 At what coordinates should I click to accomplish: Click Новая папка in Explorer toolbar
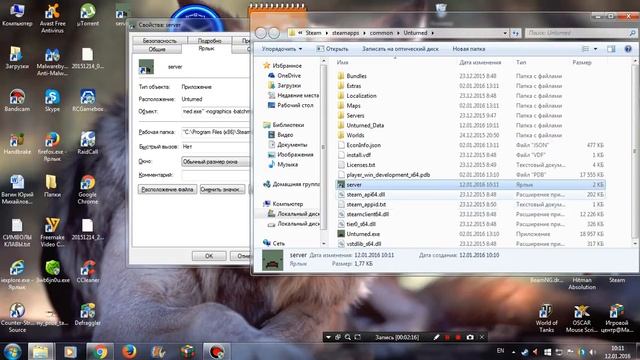[469, 49]
